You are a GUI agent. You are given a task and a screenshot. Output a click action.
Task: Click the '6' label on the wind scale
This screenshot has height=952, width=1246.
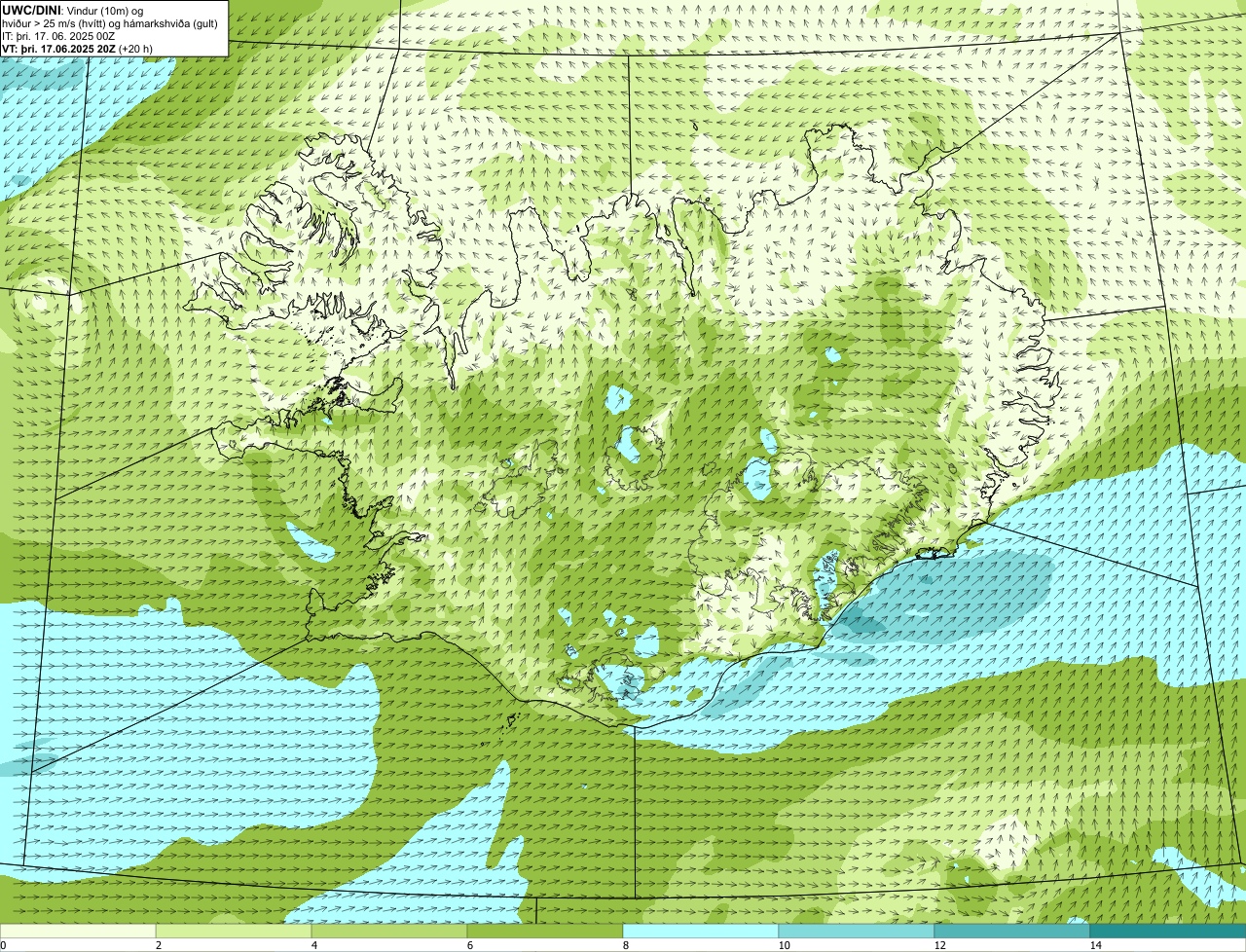point(469,945)
